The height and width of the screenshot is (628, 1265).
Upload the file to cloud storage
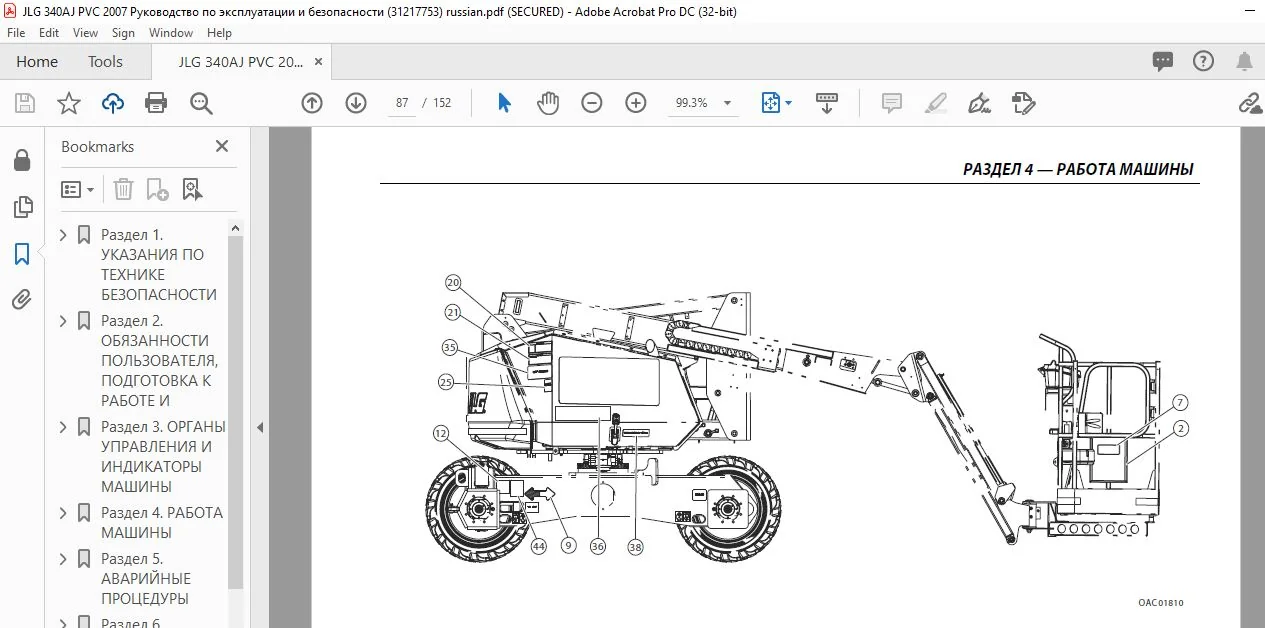coord(112,103)
